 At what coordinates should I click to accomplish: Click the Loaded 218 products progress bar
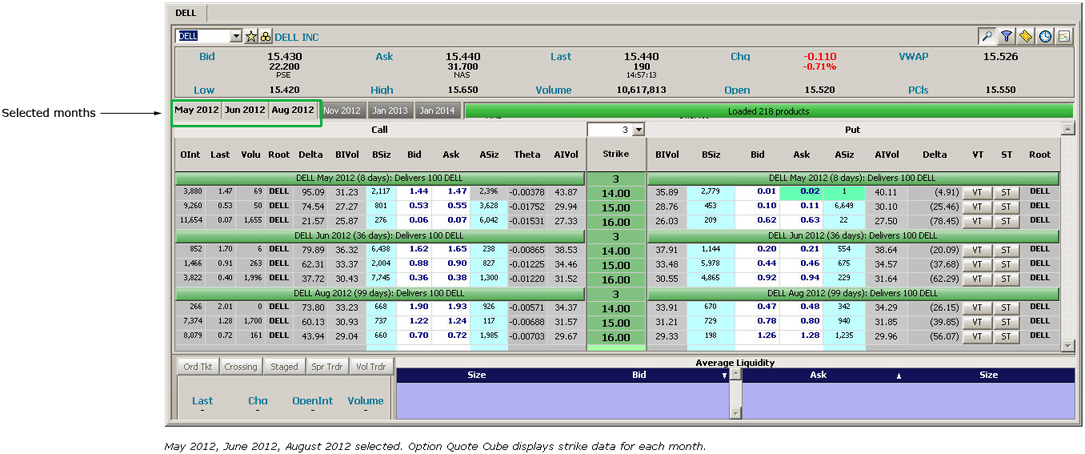pos(768,111)
